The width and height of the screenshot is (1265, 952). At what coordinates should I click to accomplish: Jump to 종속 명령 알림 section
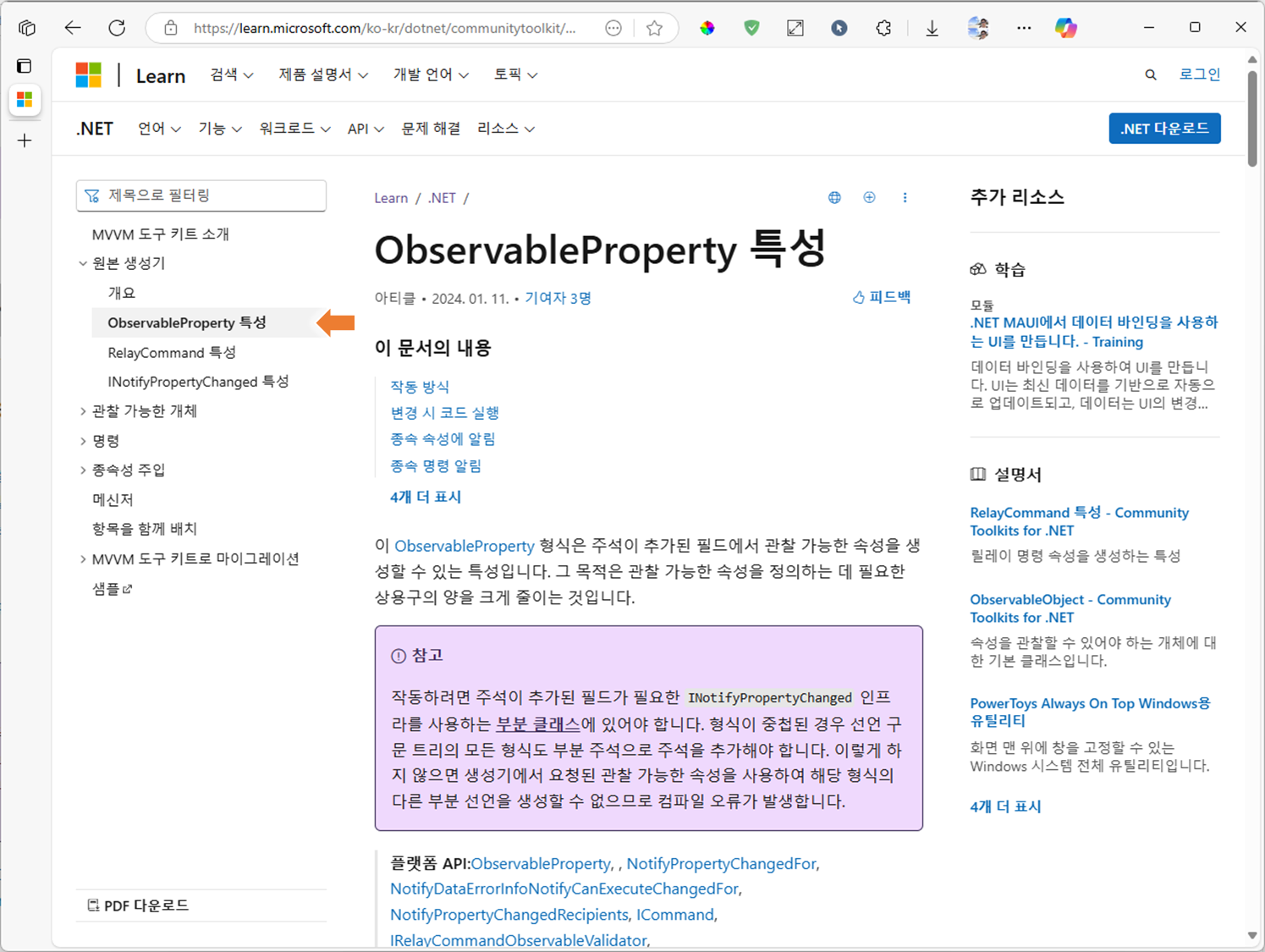436,465
